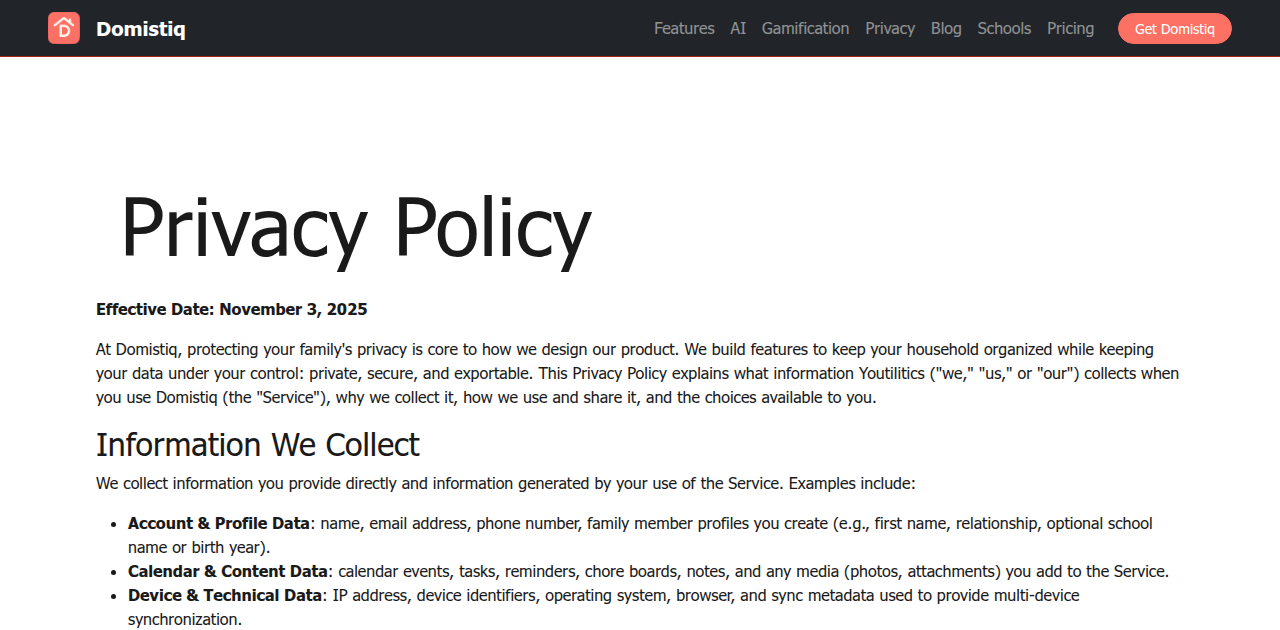This screenshot has width=1280, height=630.
Task: Open the AI navigation link
Action: 738,28
